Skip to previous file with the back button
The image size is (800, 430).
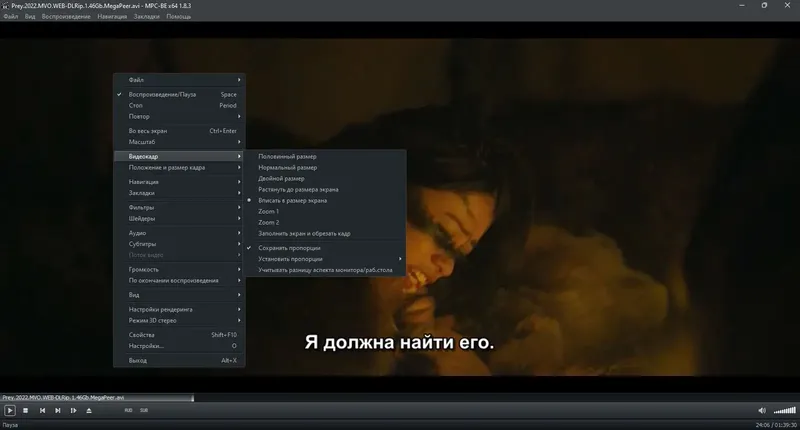point(42,410)
